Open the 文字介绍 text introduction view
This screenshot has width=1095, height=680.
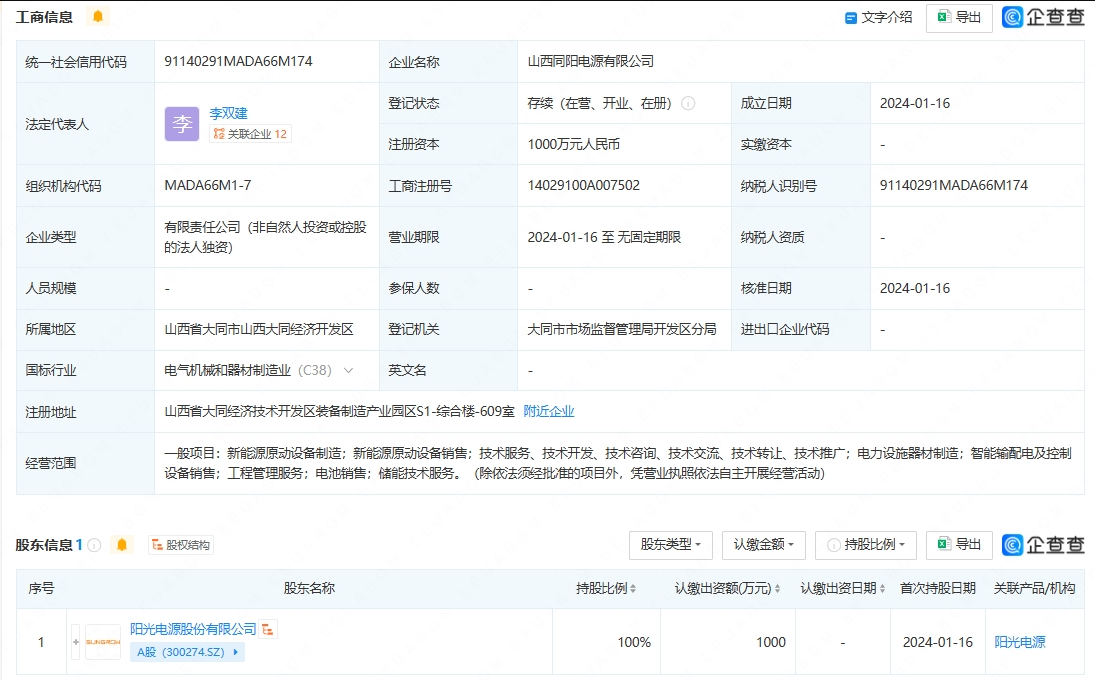pyautogui.click(x=879, y=17)
